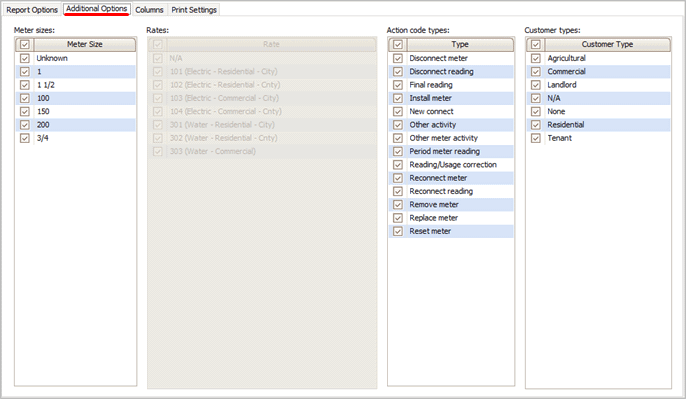This screenshot has height=399, width=686.
Task: Select the 'Final reading' row text
Action: coord(431,85)
